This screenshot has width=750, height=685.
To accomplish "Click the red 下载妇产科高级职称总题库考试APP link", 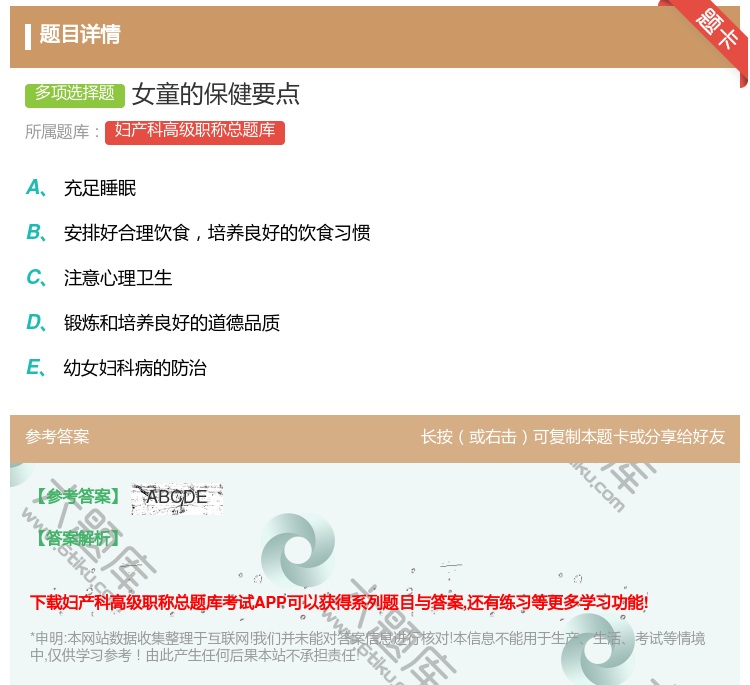I will (x=339, y=602).
